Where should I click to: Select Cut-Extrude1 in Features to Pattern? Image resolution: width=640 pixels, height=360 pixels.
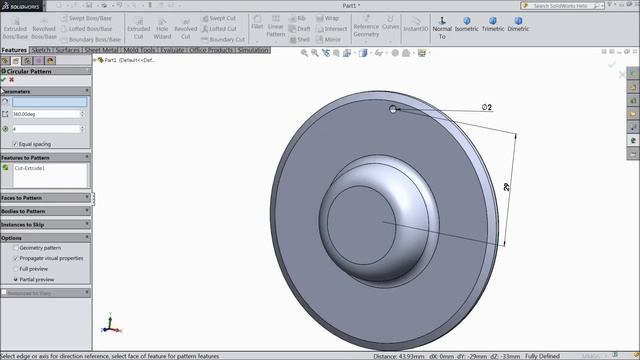click(x=30, y=168)
